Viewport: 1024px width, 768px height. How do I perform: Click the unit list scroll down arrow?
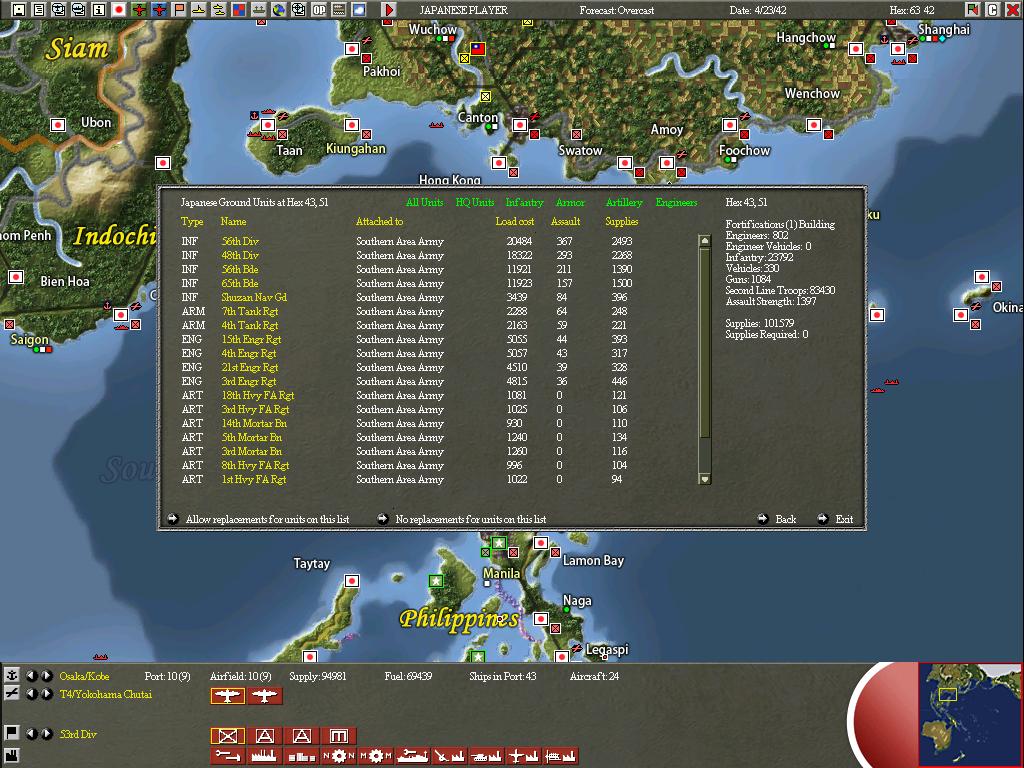click(705, 479)
